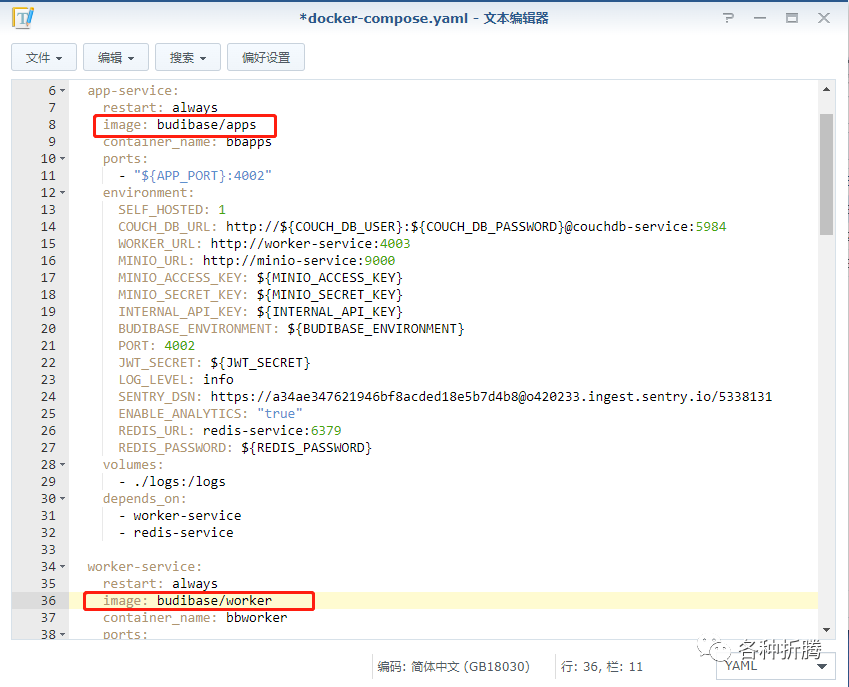This screenshot has width=849, height=687.
Task: Click the redis-service dependency on line 32
Action: (184, 533)
